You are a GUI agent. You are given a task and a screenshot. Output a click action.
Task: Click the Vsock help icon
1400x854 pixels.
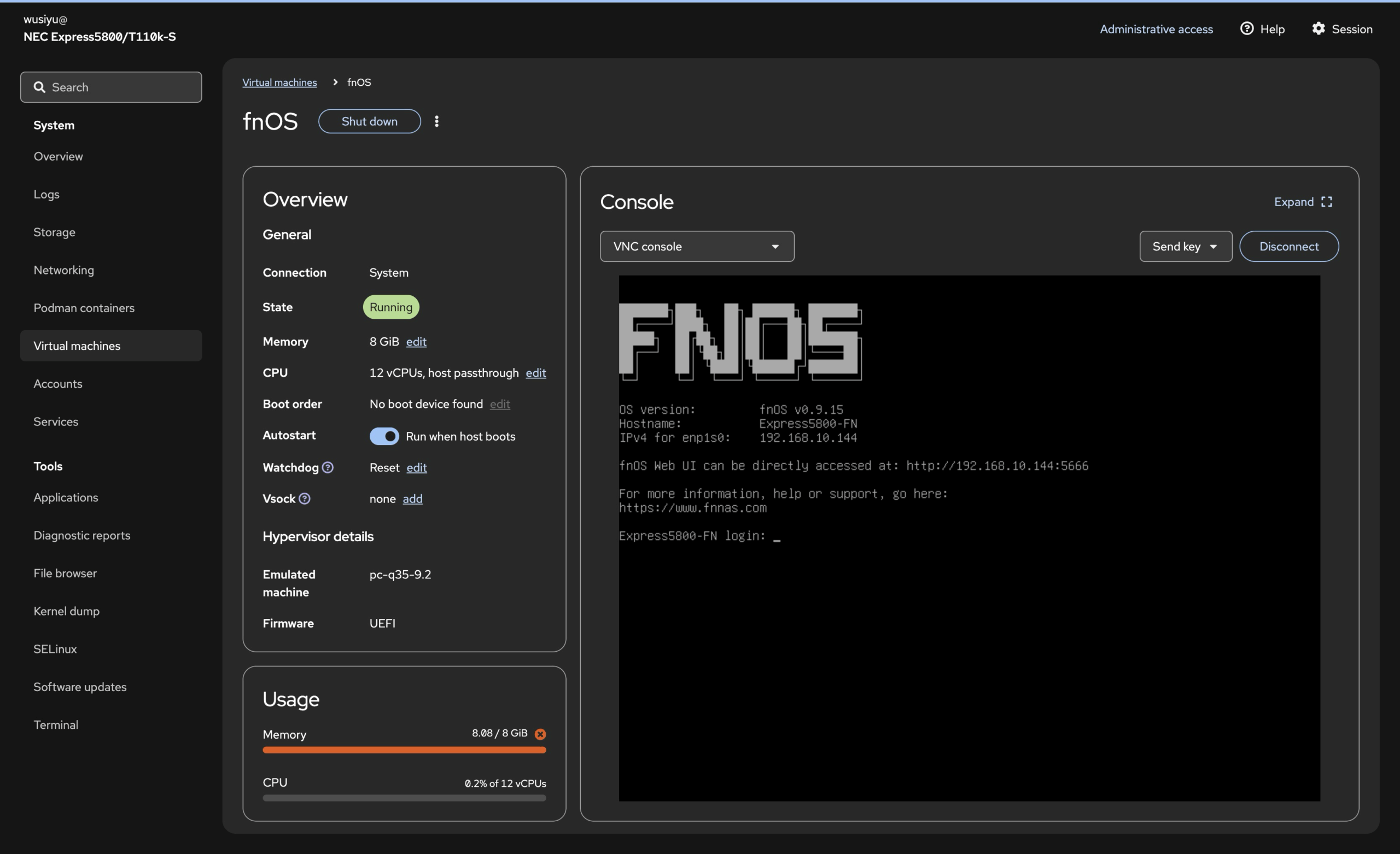point(305,499)
